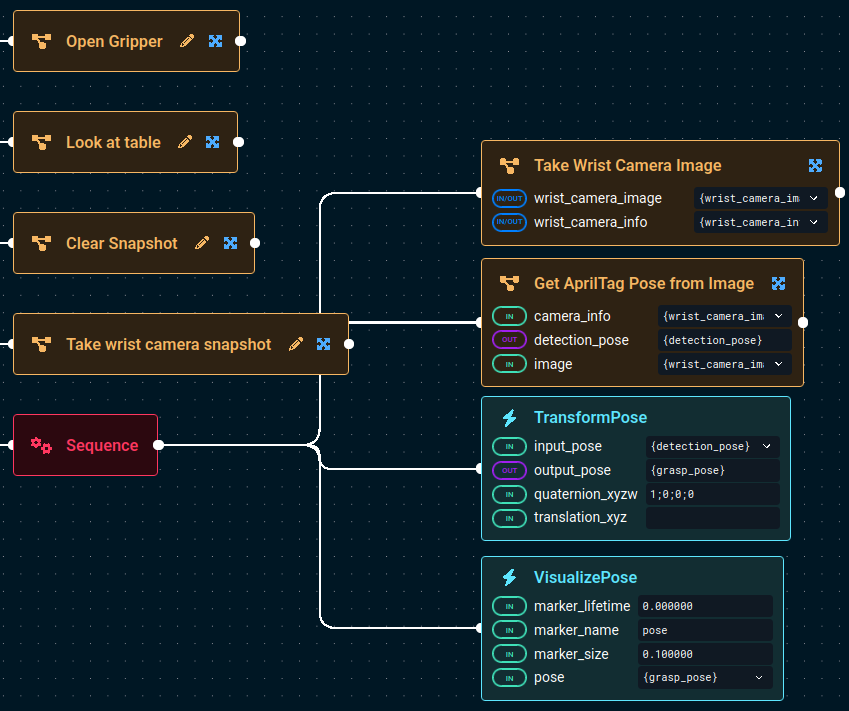Screen dimensions: 849x711
Task: Click Take Wrist Camera Image subtree type icon
Action: 510,166
